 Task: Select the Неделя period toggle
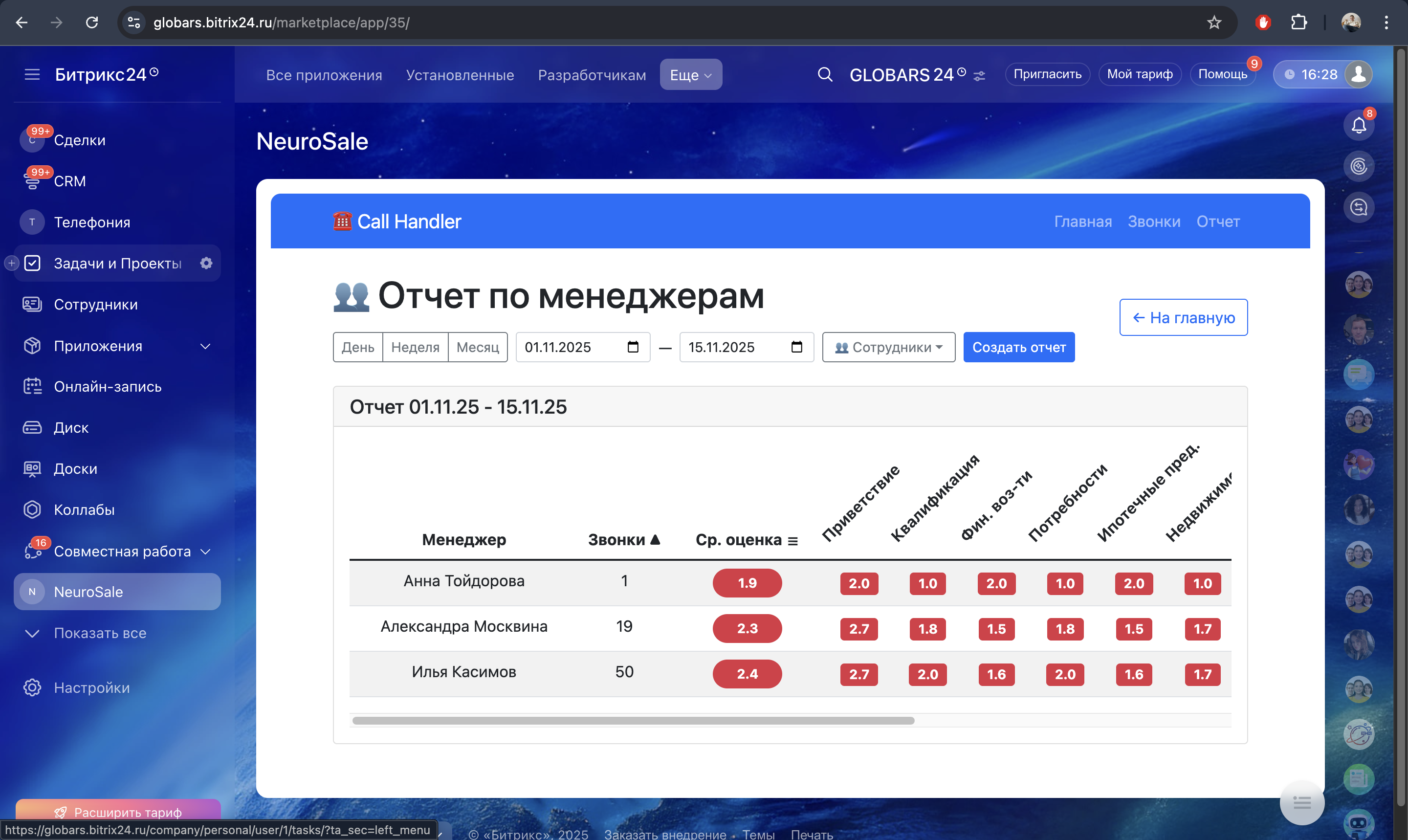point(415,347)
